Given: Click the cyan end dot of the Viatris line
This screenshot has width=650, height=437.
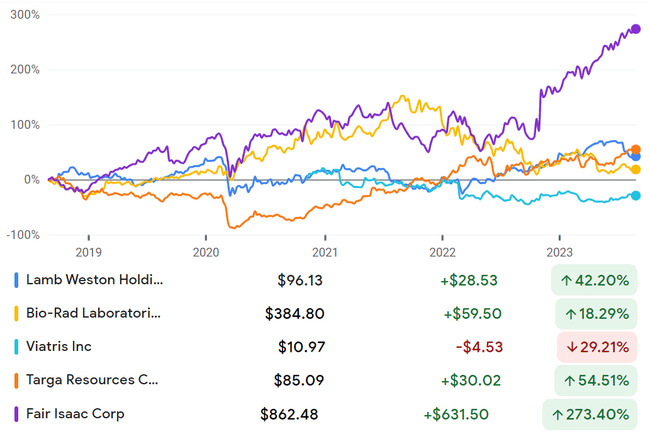Looking at the screenshot, I should point(636,195).
